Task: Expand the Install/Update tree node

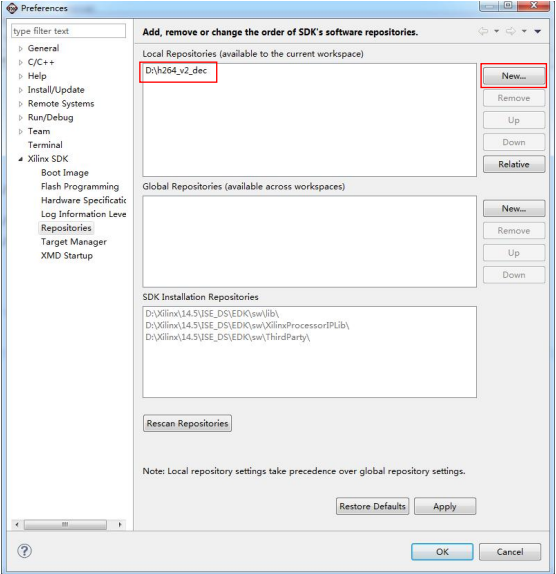Action: (x=20, y=90)
